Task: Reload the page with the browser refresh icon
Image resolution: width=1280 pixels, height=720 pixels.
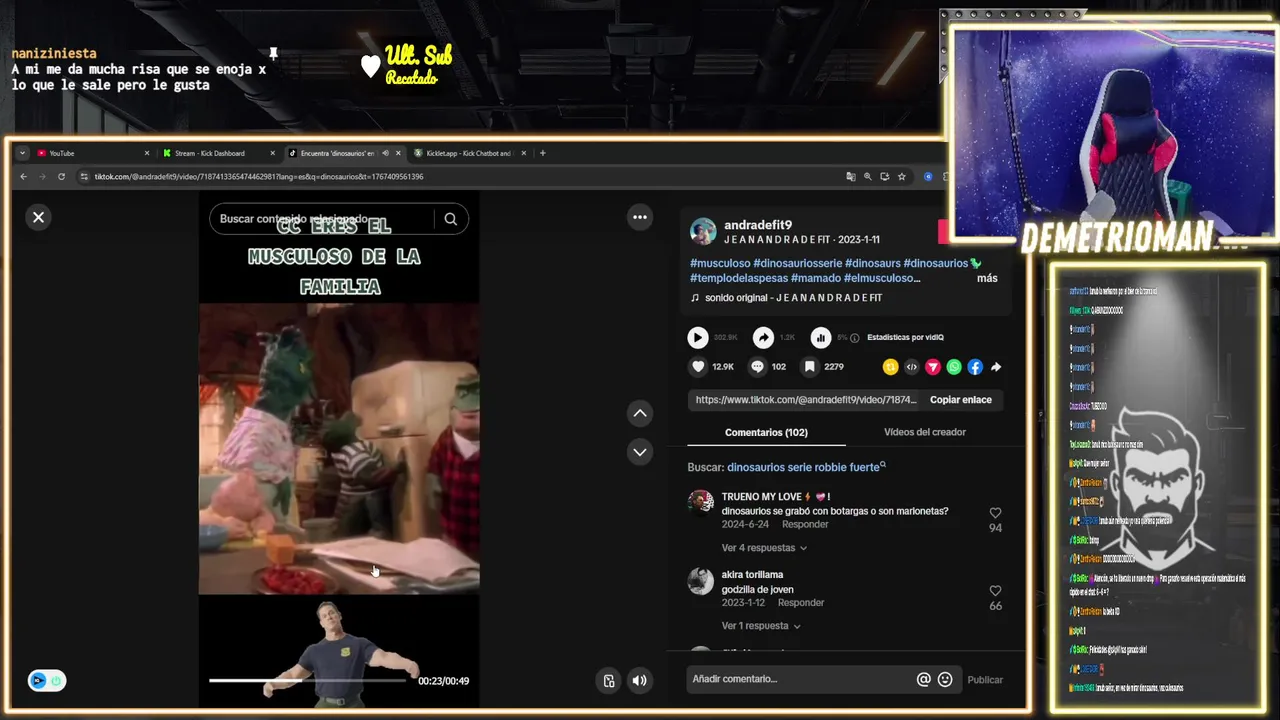Action: (61, 177)
